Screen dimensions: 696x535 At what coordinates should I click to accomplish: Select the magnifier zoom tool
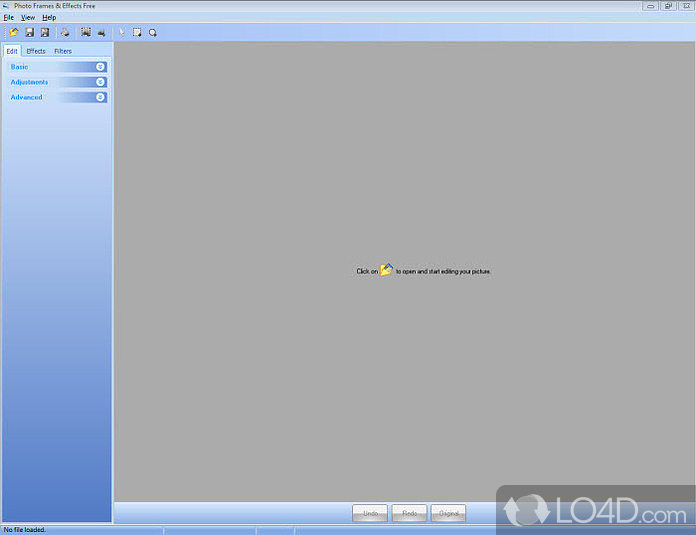pyautogui.click(x=153, y=32)
